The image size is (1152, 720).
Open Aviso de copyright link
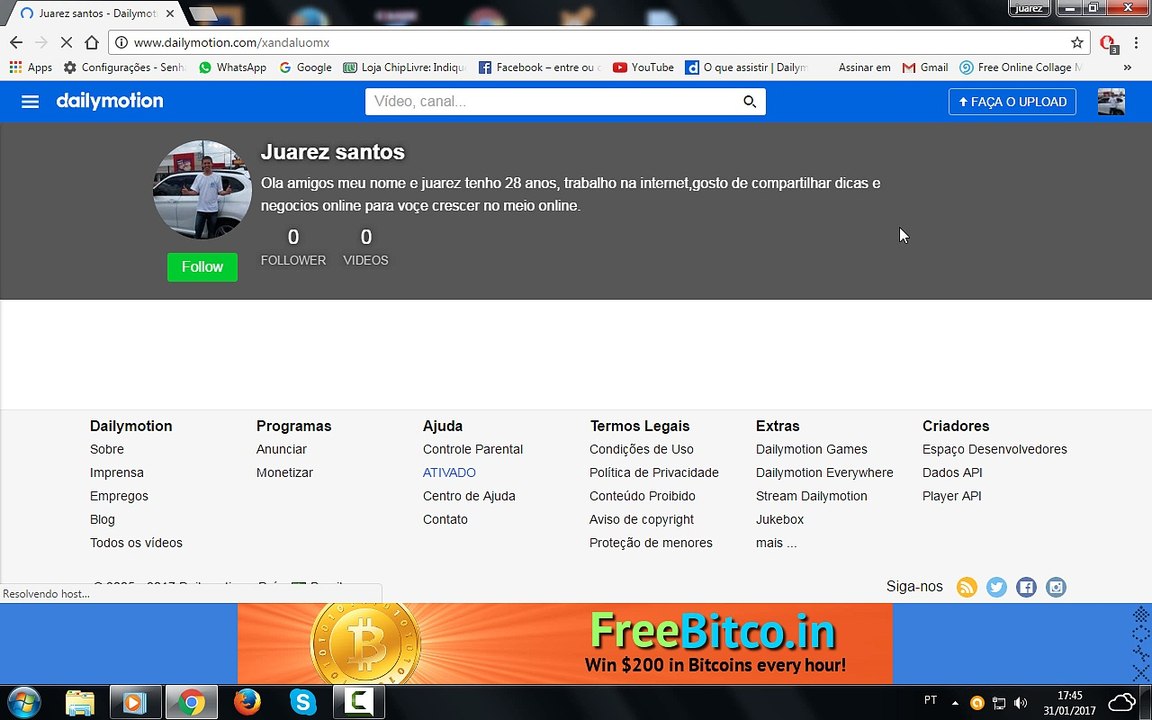coord(641,519)
